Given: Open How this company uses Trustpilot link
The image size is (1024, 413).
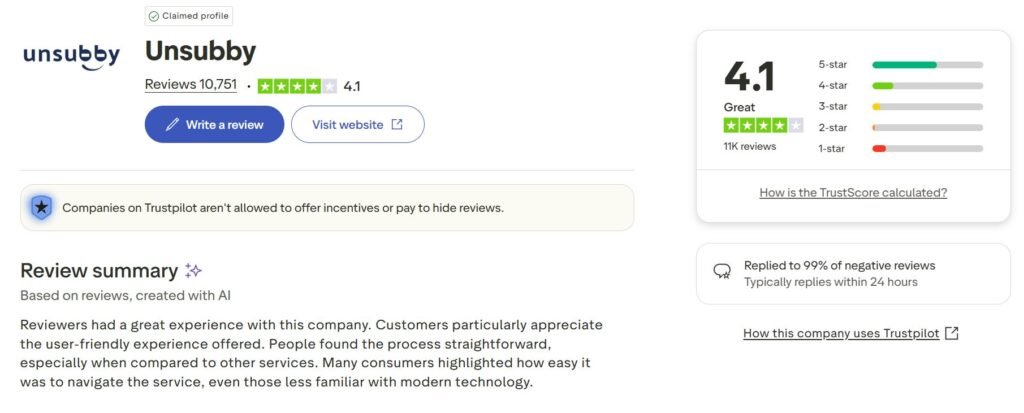Looking at the screenshot, I should point(840,333).
